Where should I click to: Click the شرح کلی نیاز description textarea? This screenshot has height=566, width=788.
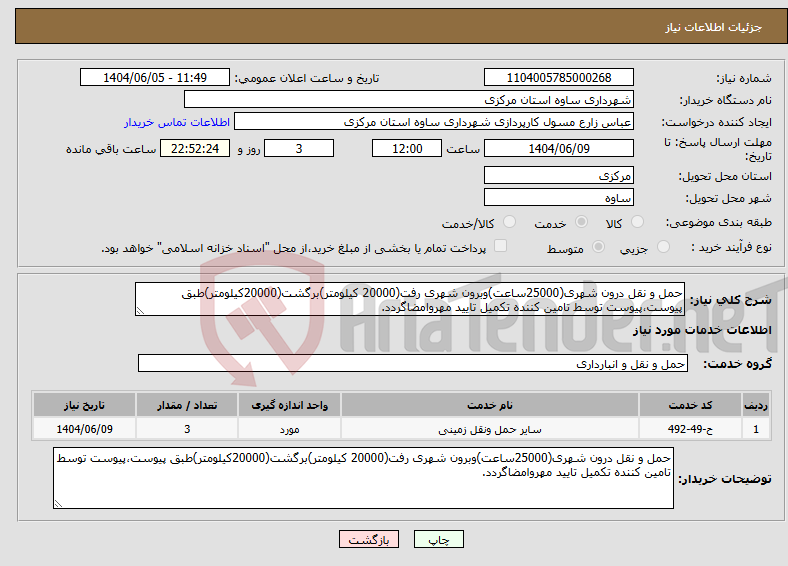[410, 299]
